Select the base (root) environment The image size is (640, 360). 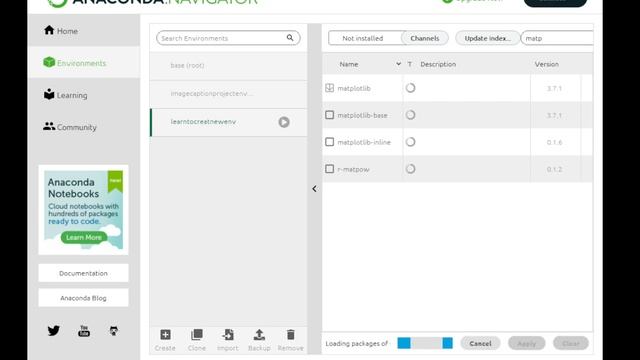click(228, 66)
